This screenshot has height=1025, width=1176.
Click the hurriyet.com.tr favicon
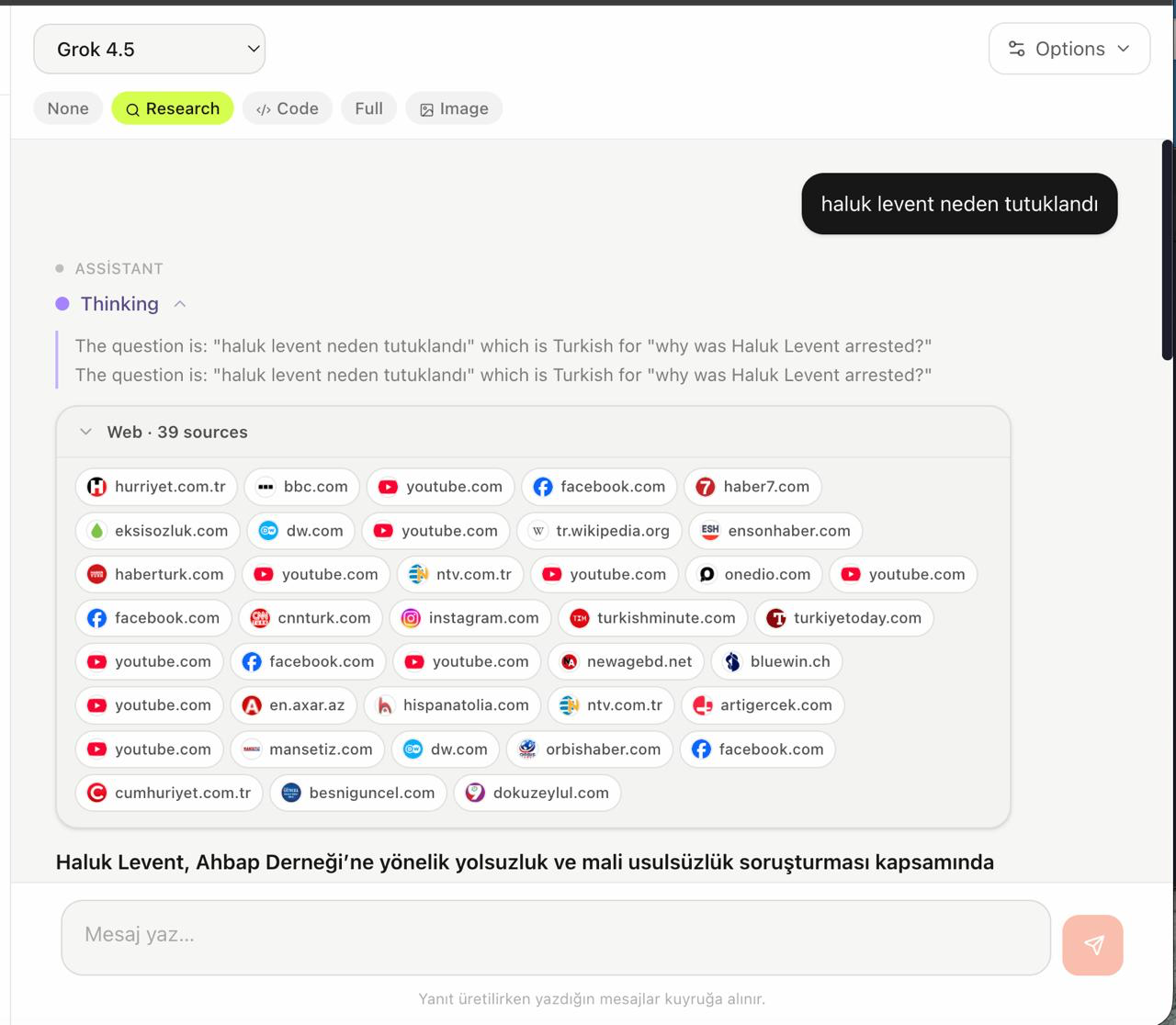pyautogui.click(x=96, y=487)
